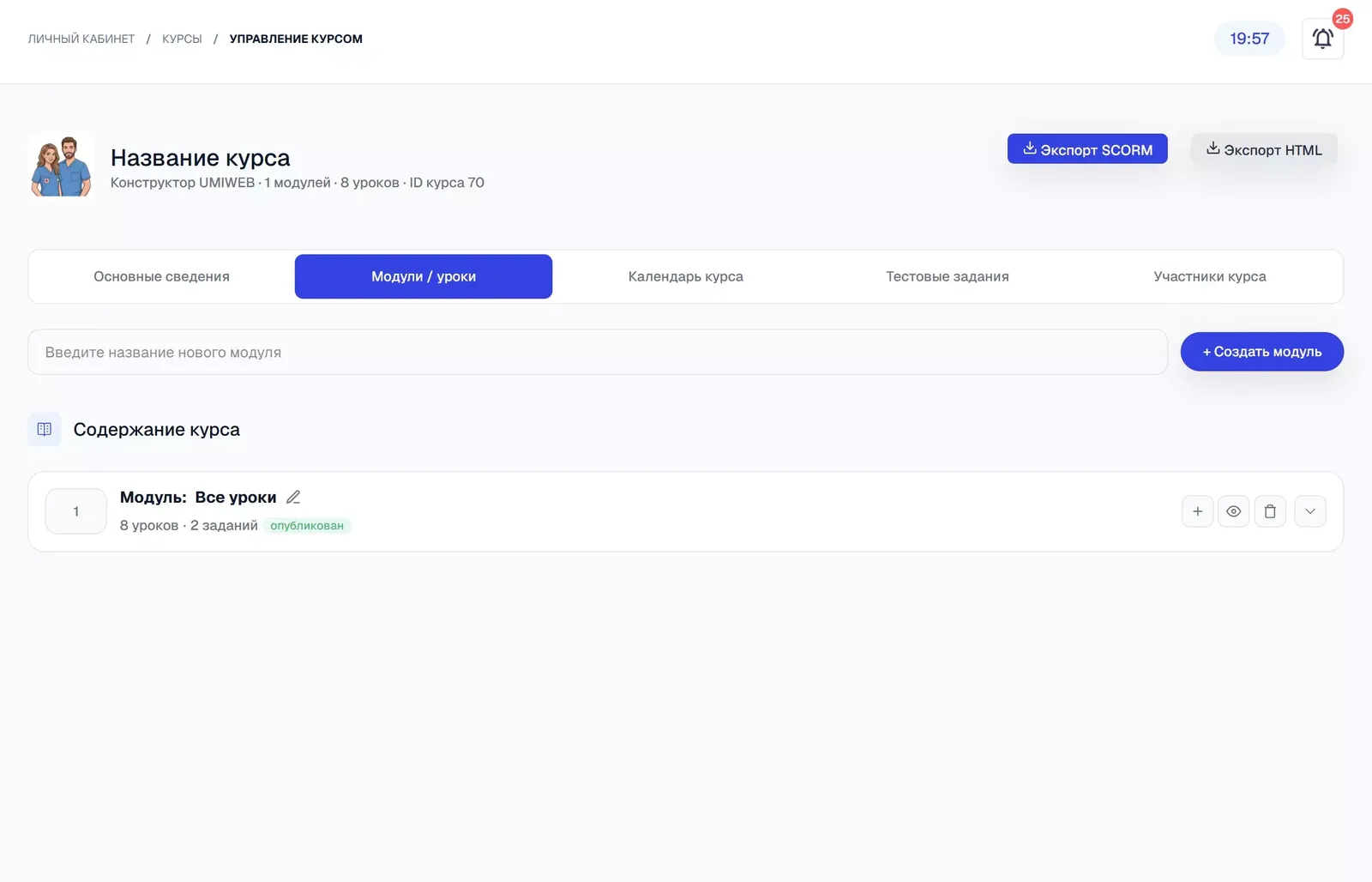Click the book icon beside Содержание курса
Image resolution: width=1372 pixels, height=882 pixels.
(x=45, y=429)
